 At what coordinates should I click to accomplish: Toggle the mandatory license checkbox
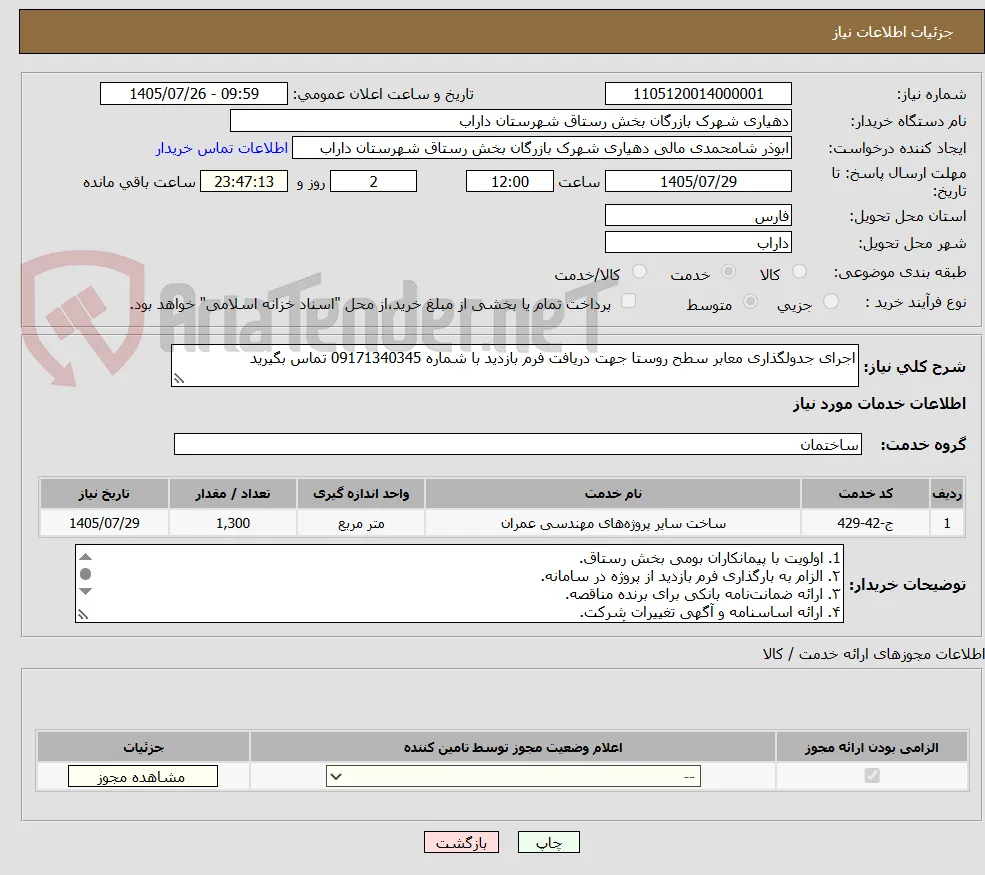click(x=872, y=776)
